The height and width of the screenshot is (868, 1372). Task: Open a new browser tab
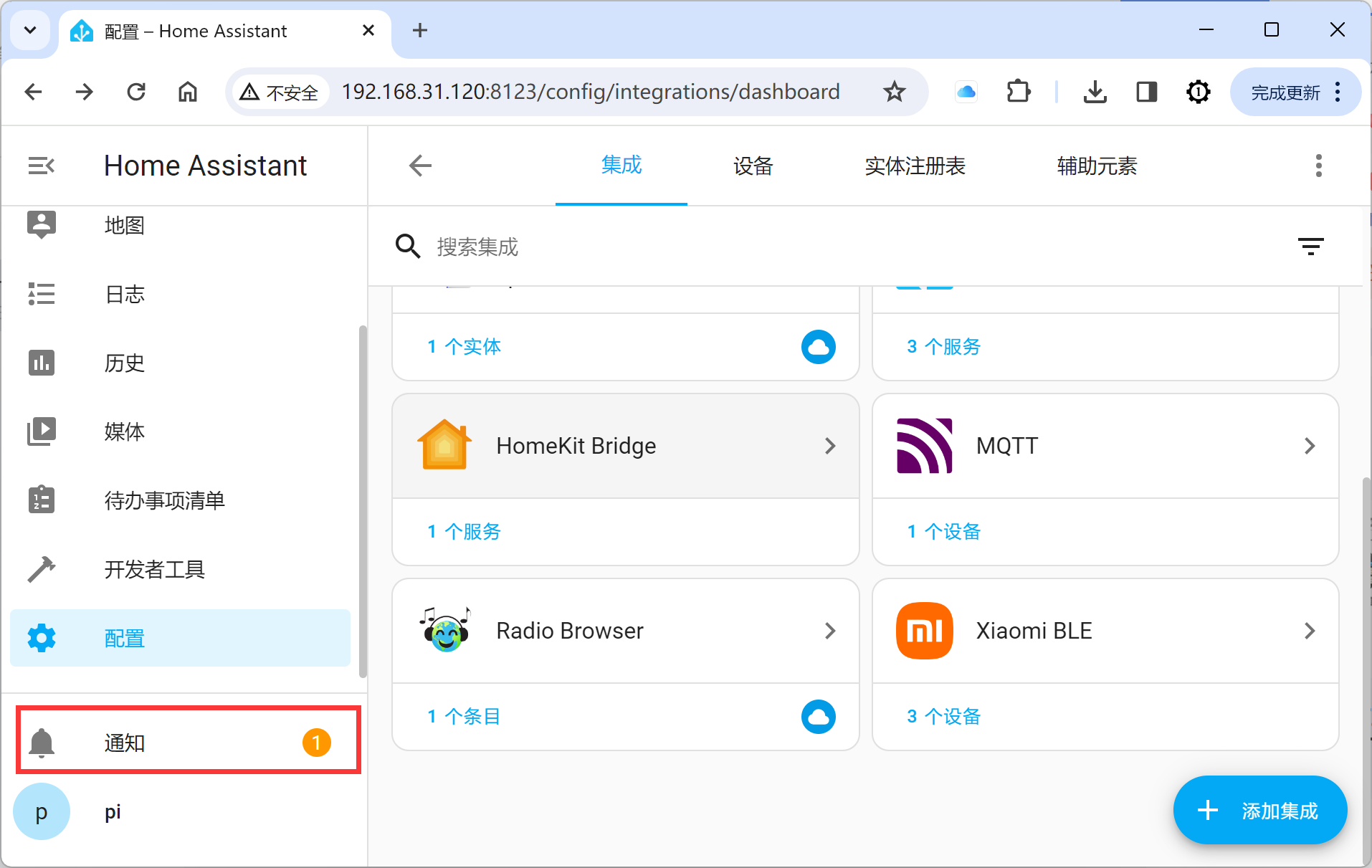(x=420, y=30)
